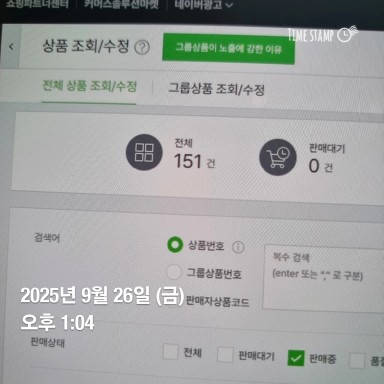
Task: Switch to 그룹상품 조회/수정 tab
Action: (x=216, y=89)
